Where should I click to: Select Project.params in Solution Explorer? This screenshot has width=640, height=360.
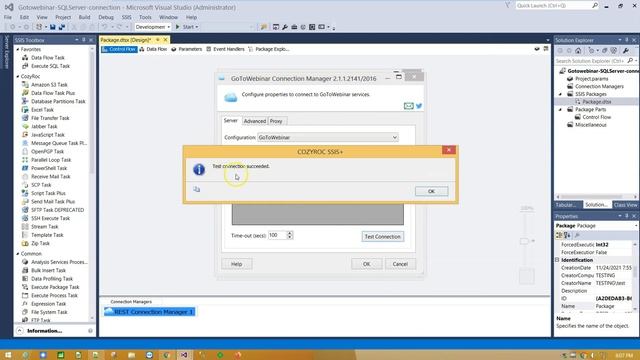coord(591,79)
